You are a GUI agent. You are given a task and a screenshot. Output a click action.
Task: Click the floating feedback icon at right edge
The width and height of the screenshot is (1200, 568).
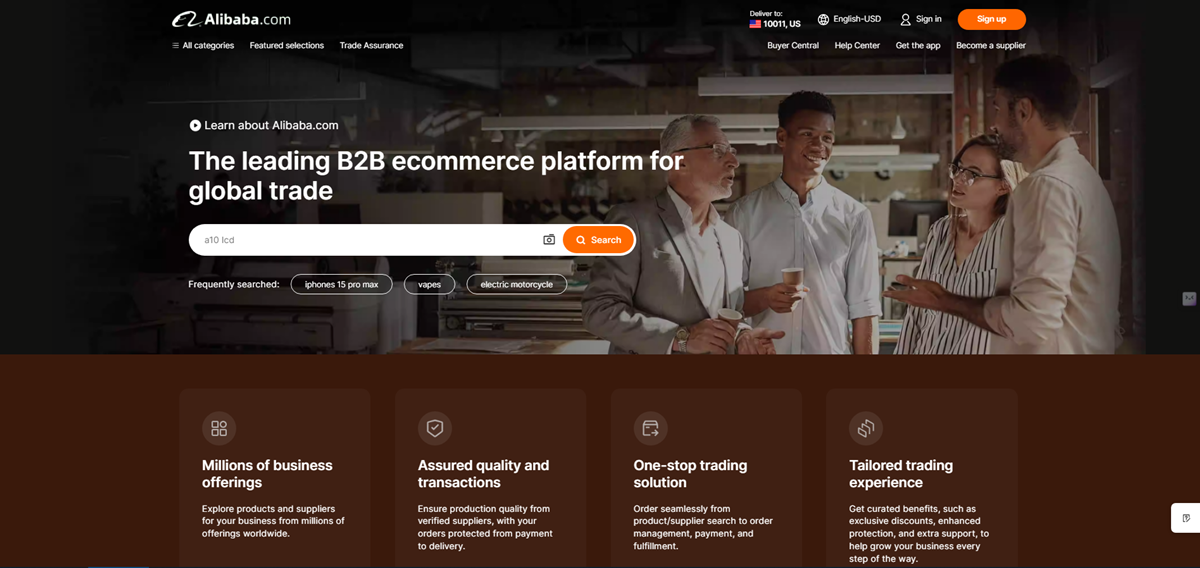pyautogui.click(x=1186, y=518)
